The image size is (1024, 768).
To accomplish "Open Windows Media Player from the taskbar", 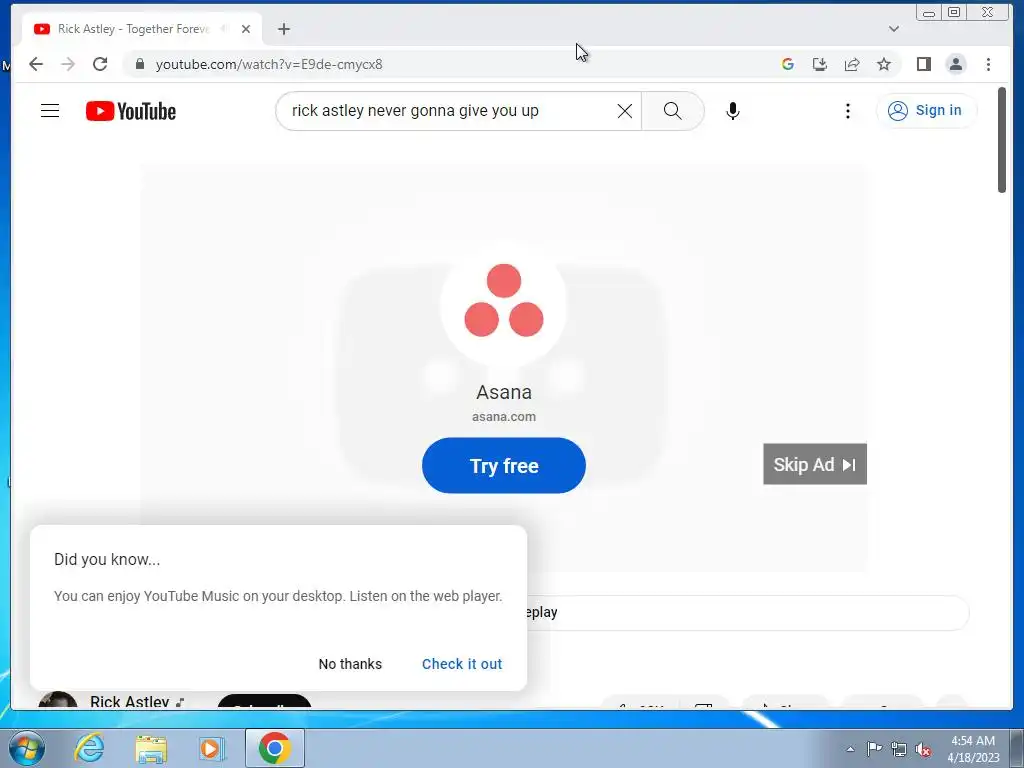I will pyautogui.click(x=212, y=748).
